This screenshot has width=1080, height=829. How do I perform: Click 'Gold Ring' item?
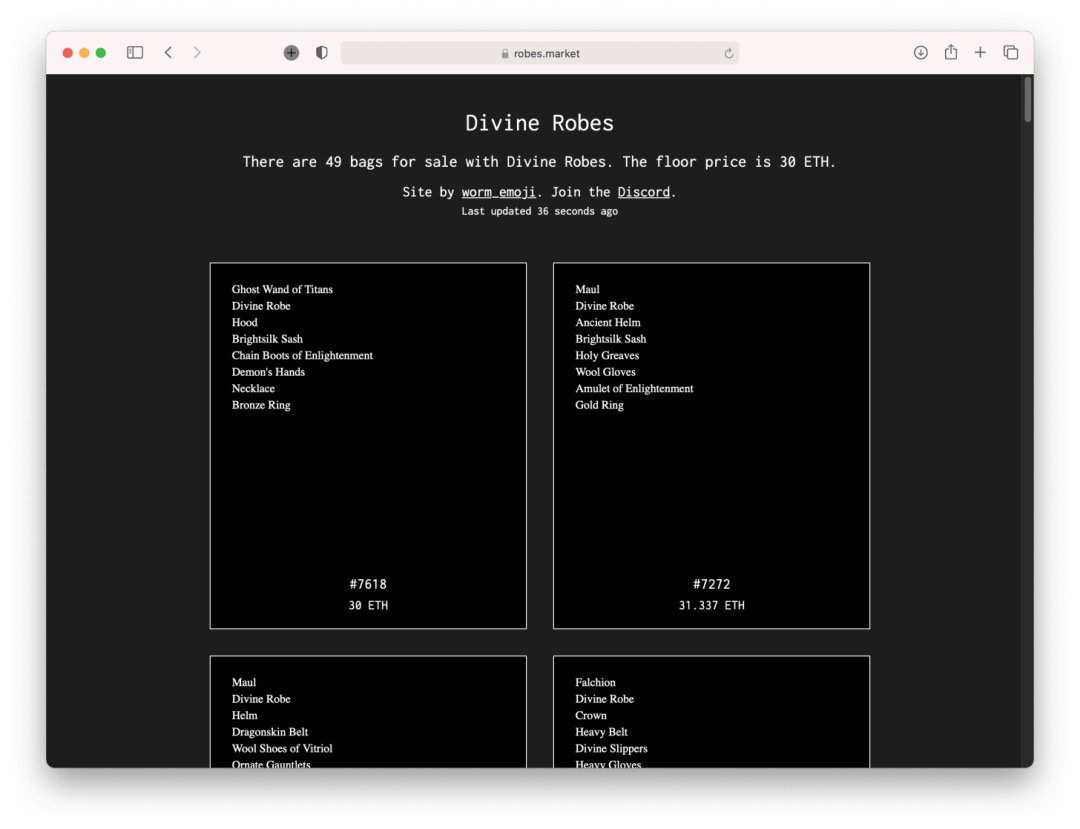(x=599, y=405)
